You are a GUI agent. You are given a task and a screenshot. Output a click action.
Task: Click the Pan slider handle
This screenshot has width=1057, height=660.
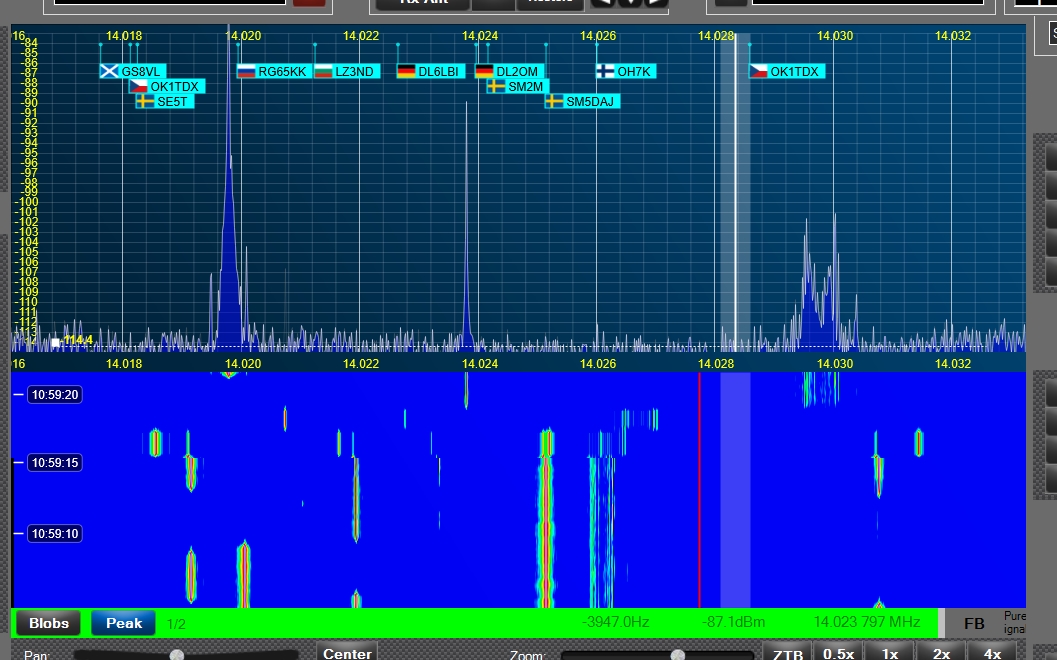177,655
